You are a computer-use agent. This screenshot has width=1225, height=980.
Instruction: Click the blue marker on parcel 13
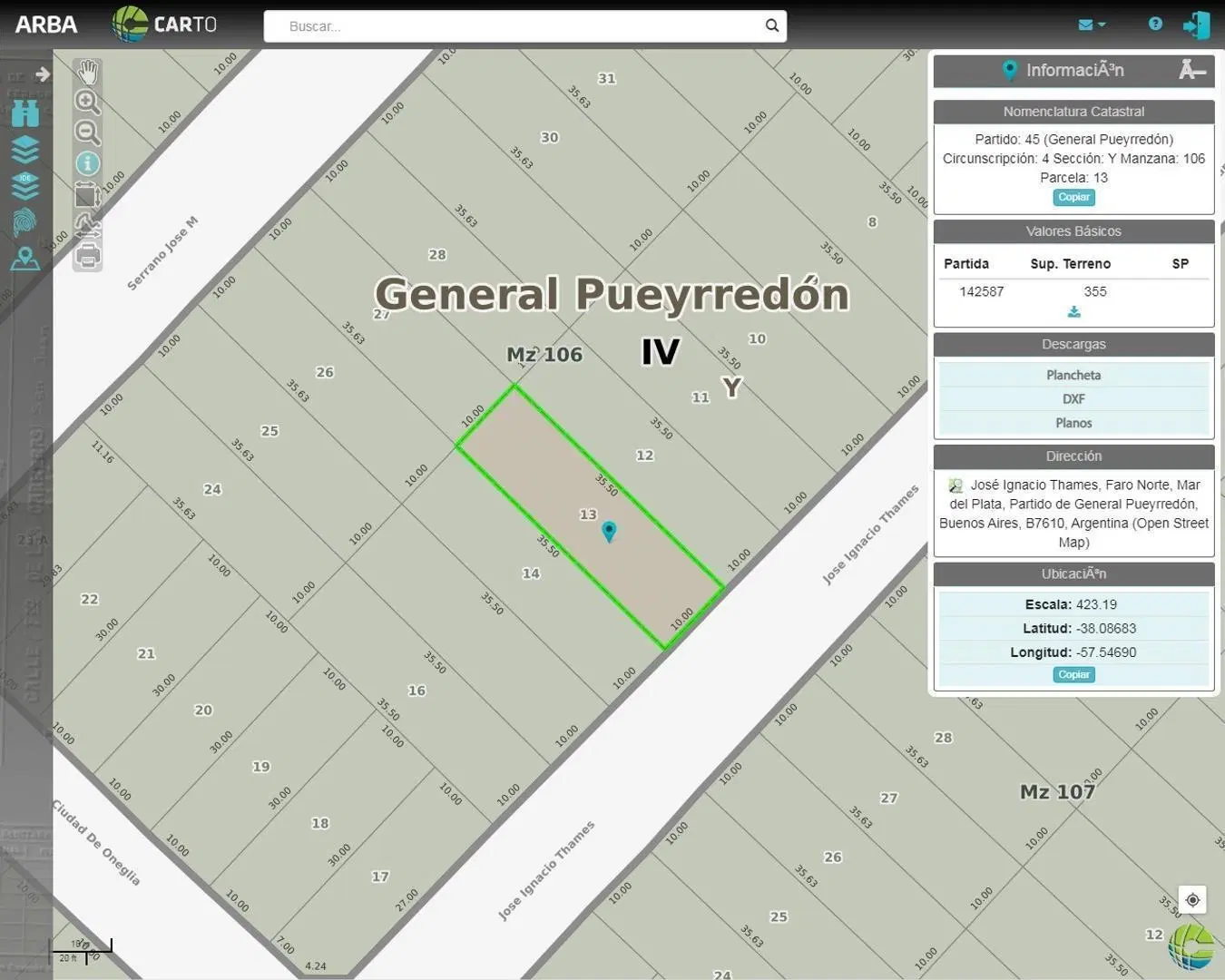coord(609,531)
